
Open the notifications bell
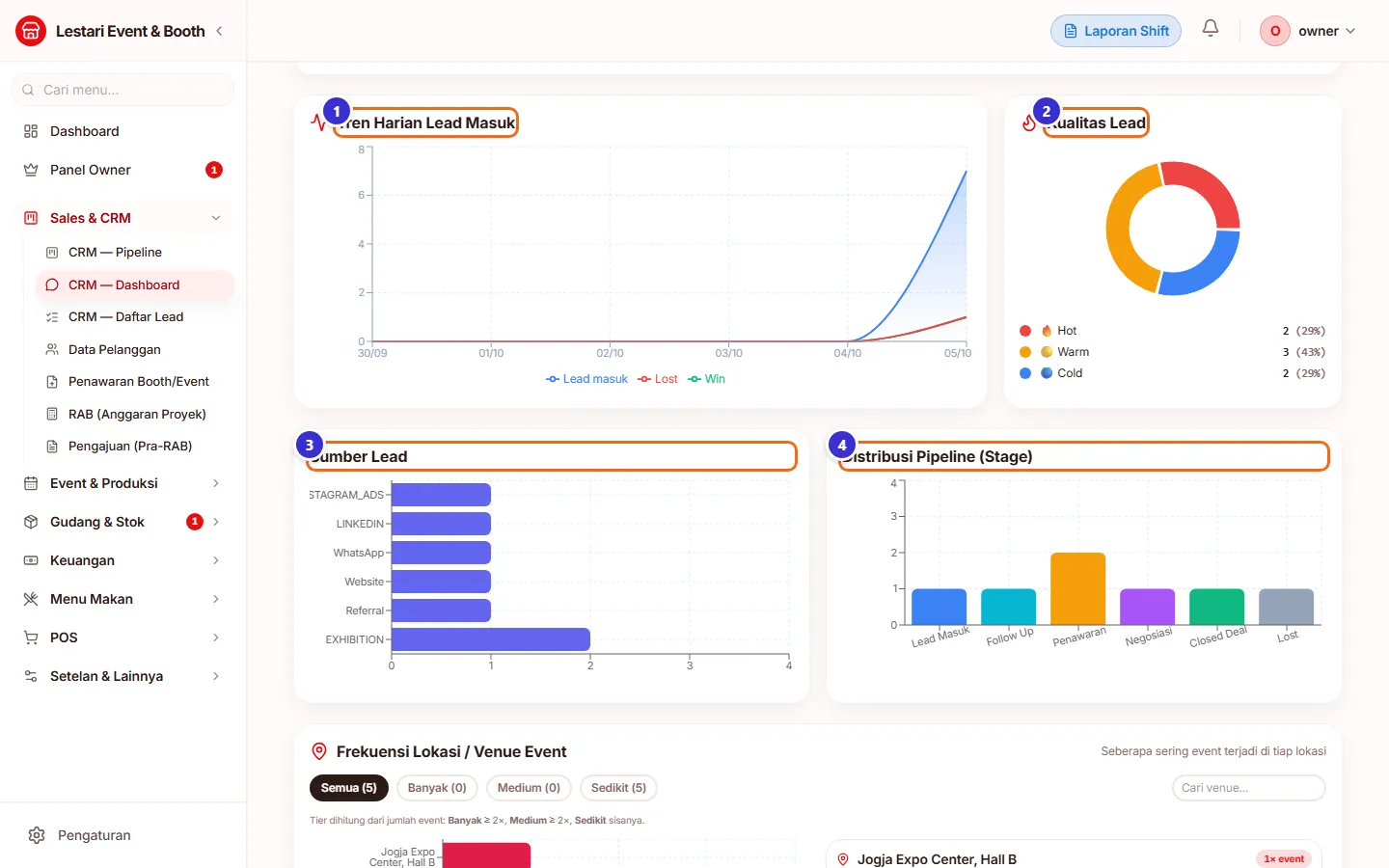[1211, 29]
